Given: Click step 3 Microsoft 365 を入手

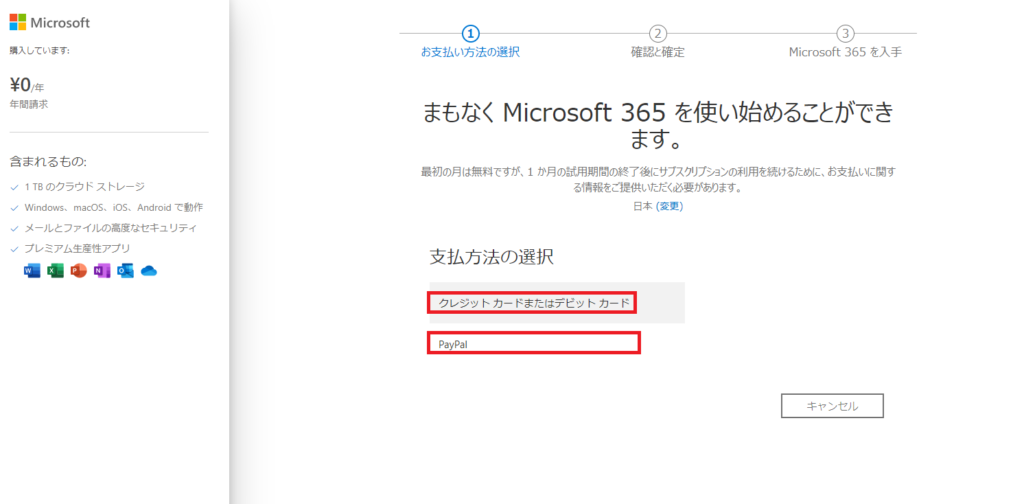Looking at the screenshot, I should point(845,43).
